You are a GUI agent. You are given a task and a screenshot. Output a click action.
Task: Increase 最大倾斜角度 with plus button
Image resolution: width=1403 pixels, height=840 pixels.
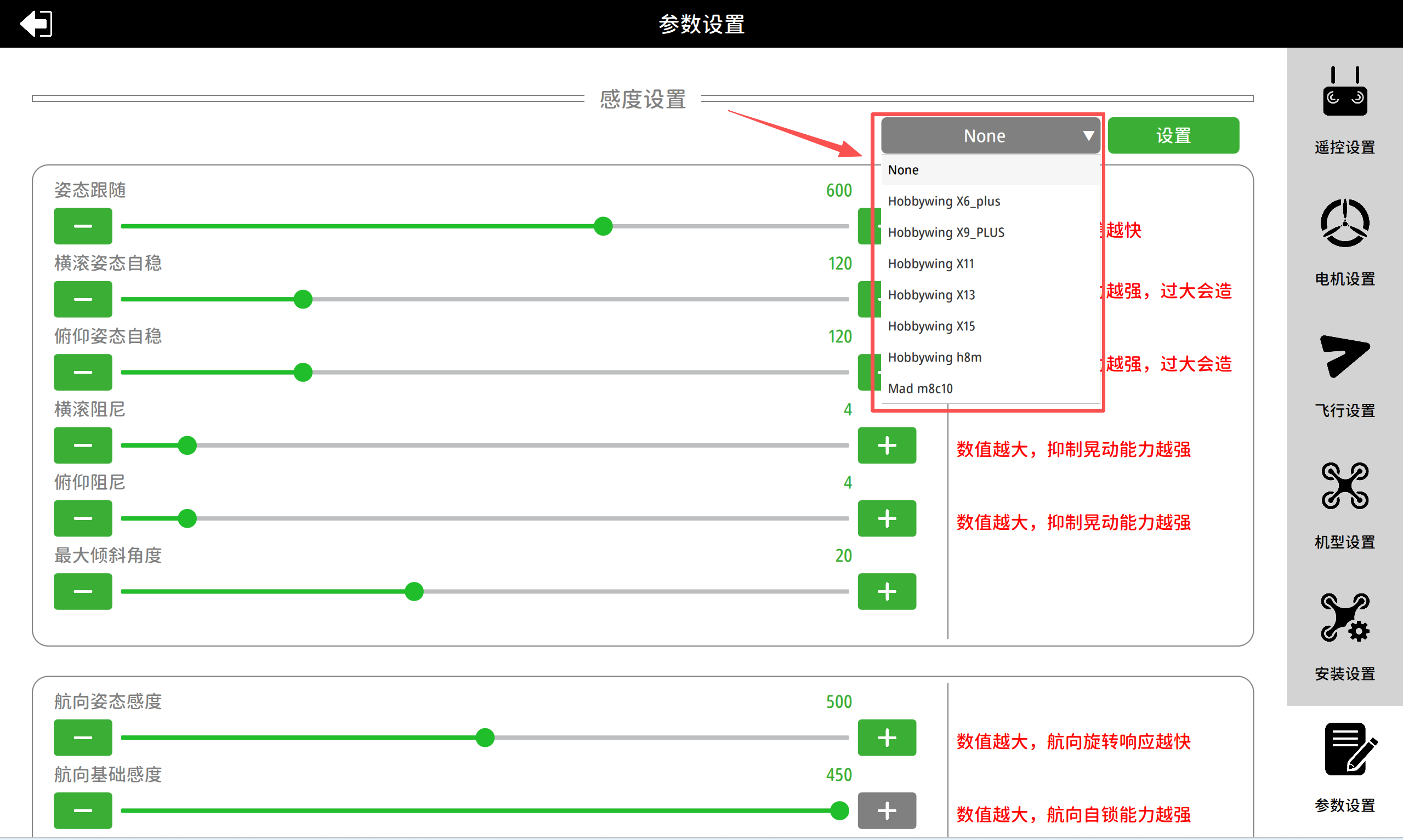pyautogui.click(x=887, y=592)
